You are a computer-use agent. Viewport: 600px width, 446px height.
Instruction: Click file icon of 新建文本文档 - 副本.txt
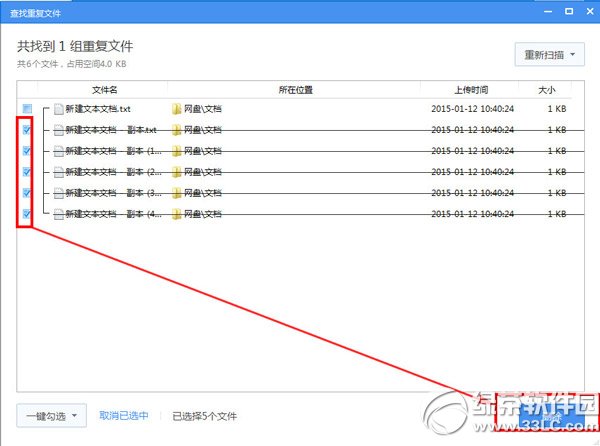59,130
